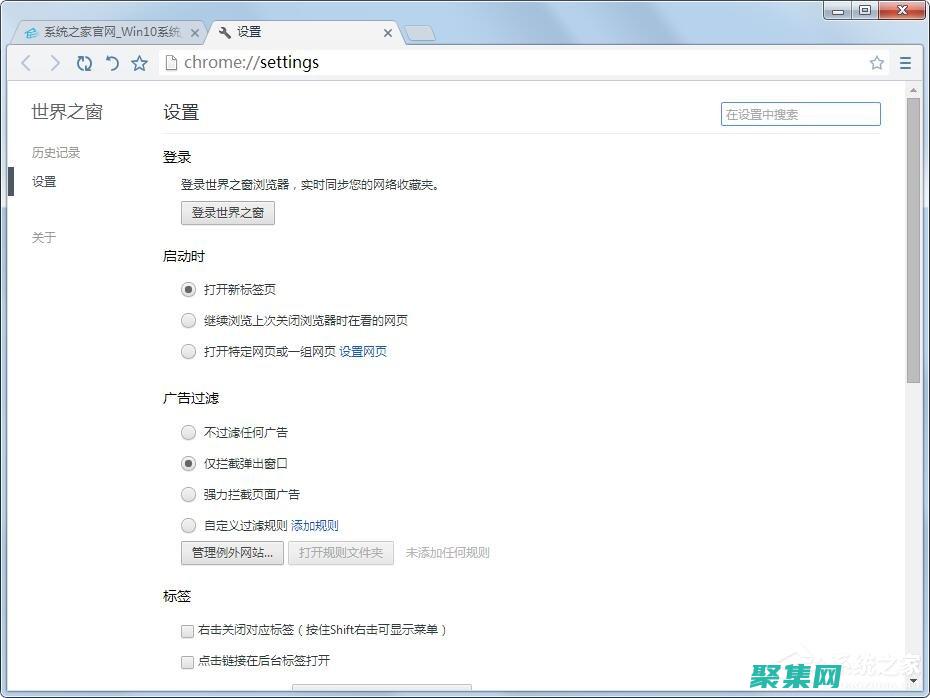The width and height of the screenshot is (930, 698).
Task: Check 点击链接在后台标签页打开 option
Action: click(187, 662)
